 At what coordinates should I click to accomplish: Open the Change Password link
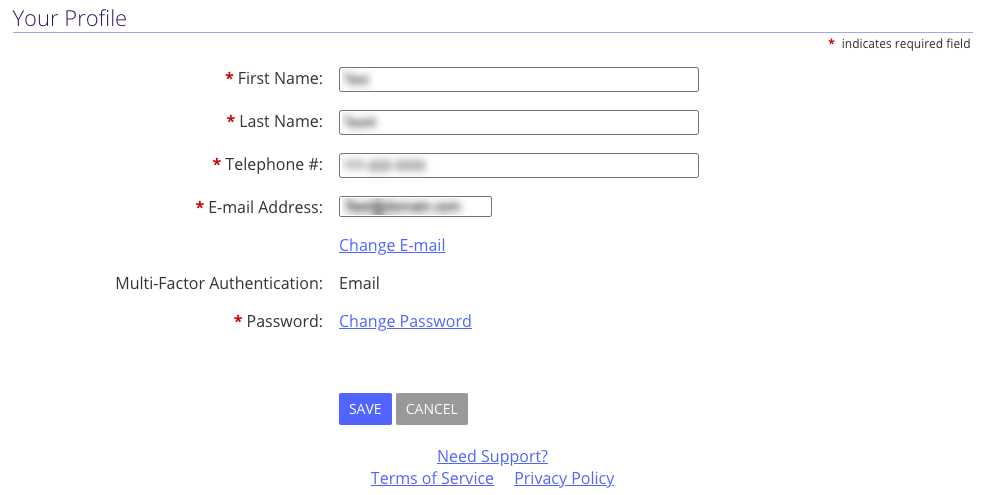click(x=405, y=321)
